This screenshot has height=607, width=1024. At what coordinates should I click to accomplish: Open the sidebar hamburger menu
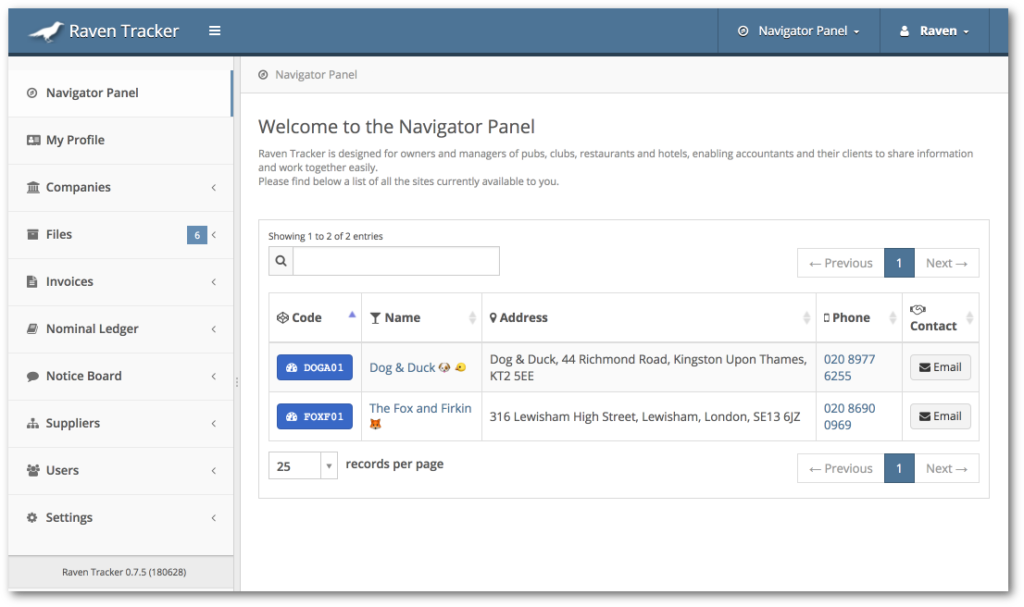(214, 30)
